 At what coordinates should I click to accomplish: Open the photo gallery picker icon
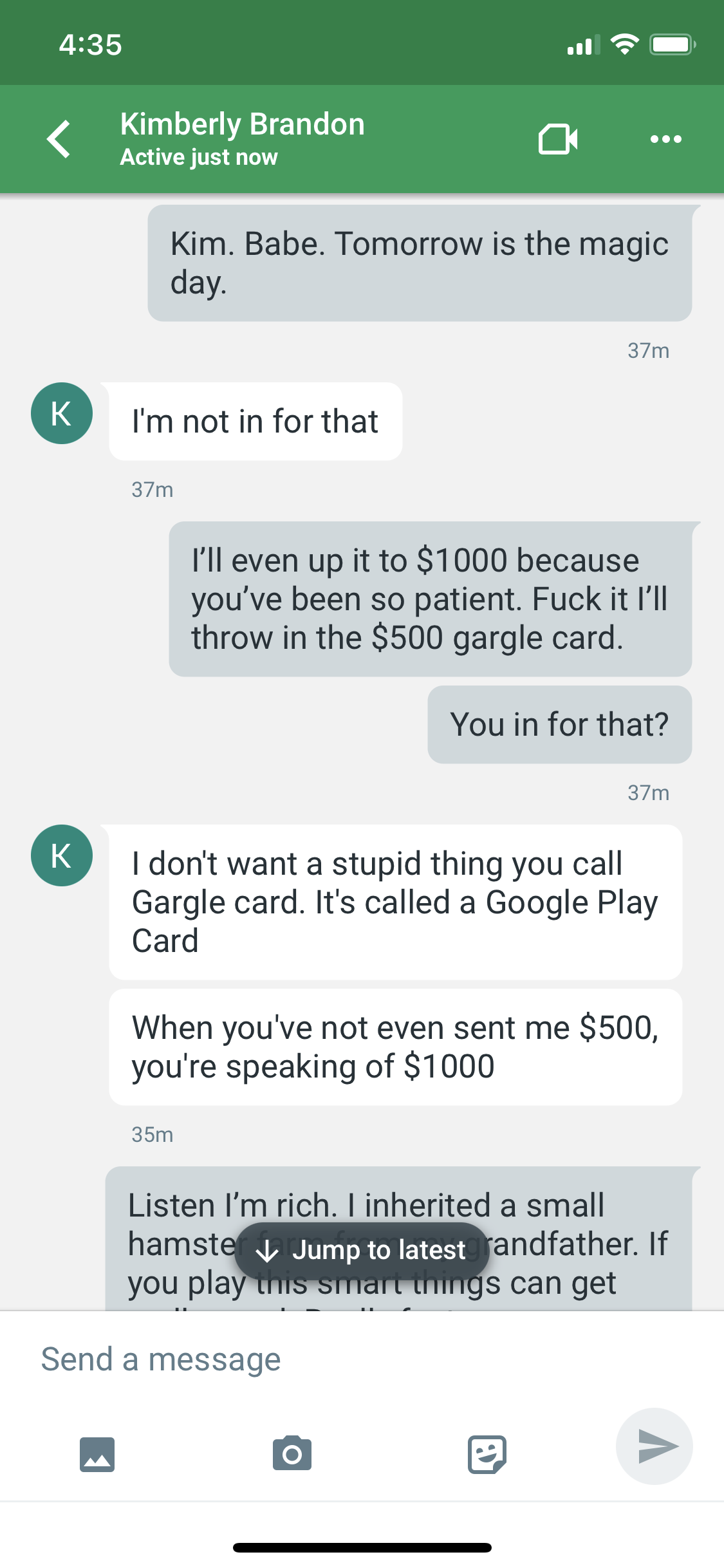click(97, 1454)
